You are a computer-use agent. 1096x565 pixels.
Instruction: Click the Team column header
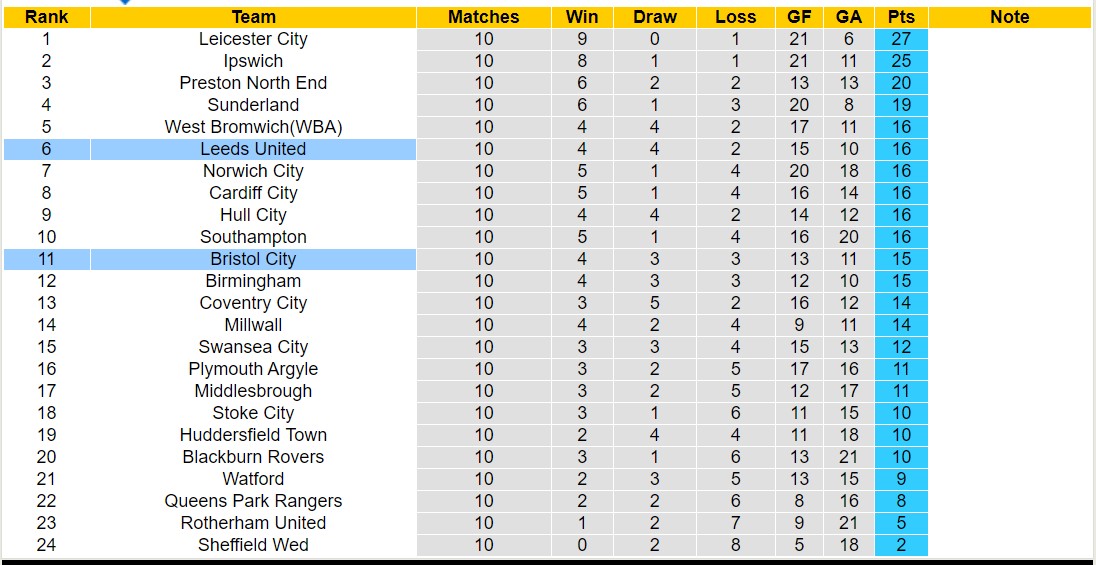[x=253, y=17]
